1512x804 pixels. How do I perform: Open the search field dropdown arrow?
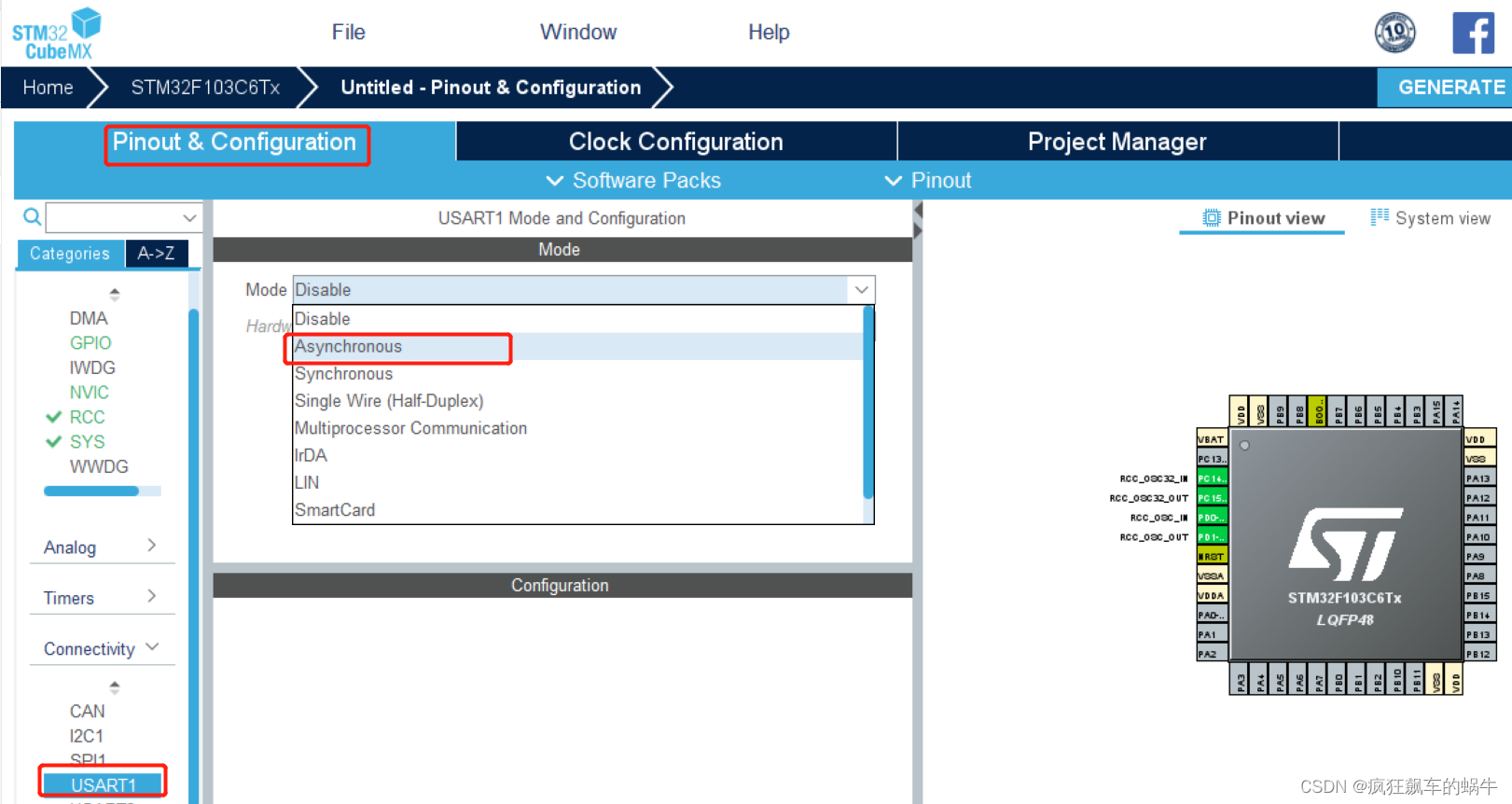tap(189, 217)
